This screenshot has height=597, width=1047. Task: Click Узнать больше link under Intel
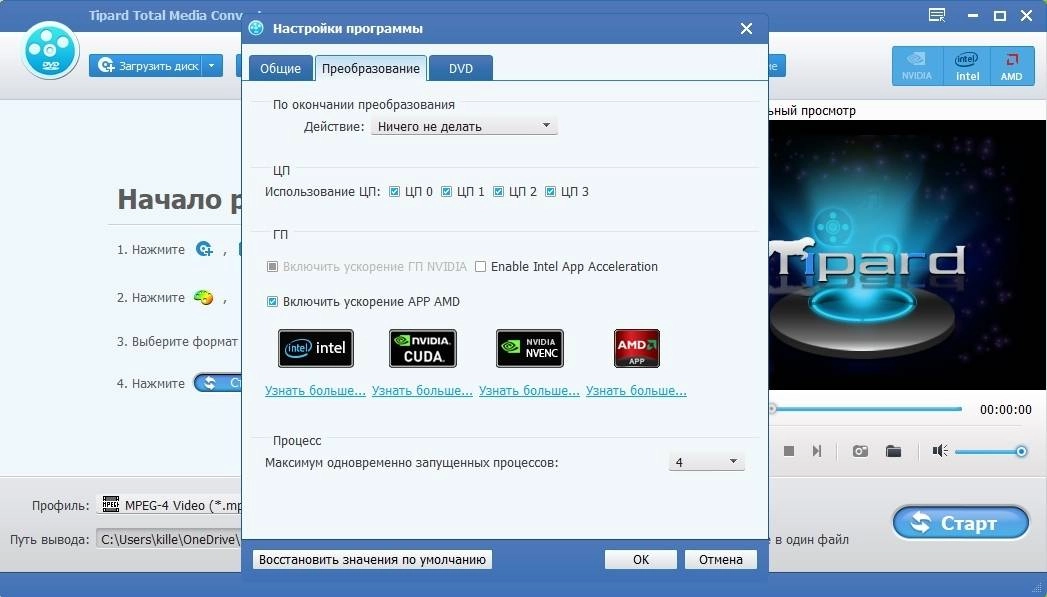(x=315, y=391)
